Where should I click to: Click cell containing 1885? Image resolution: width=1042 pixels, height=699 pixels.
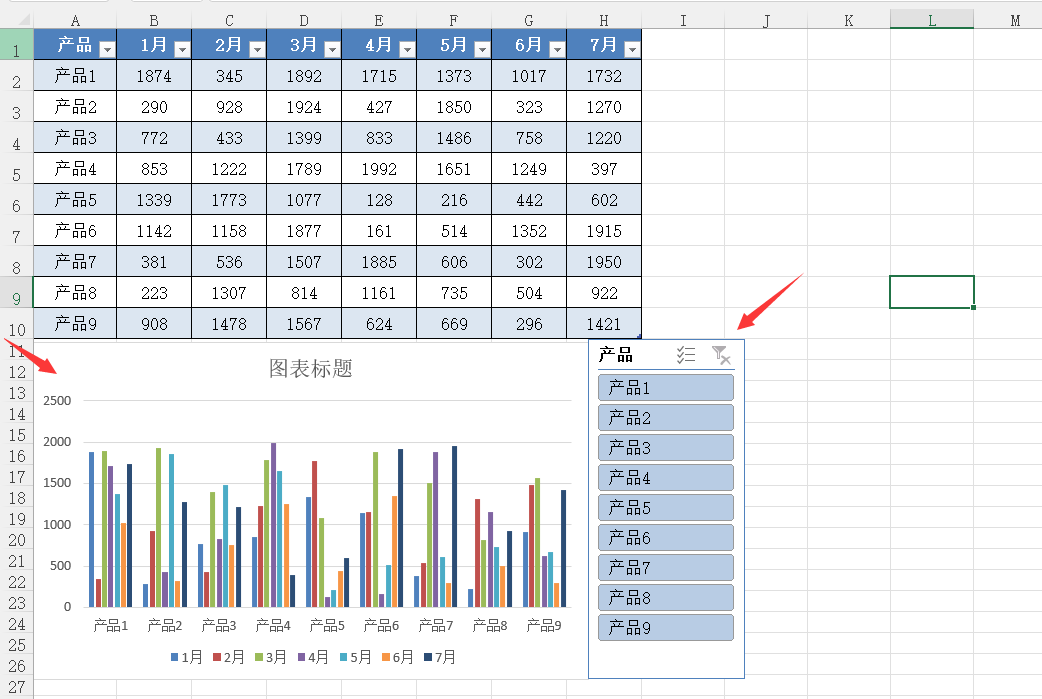(x=379, y=262)
